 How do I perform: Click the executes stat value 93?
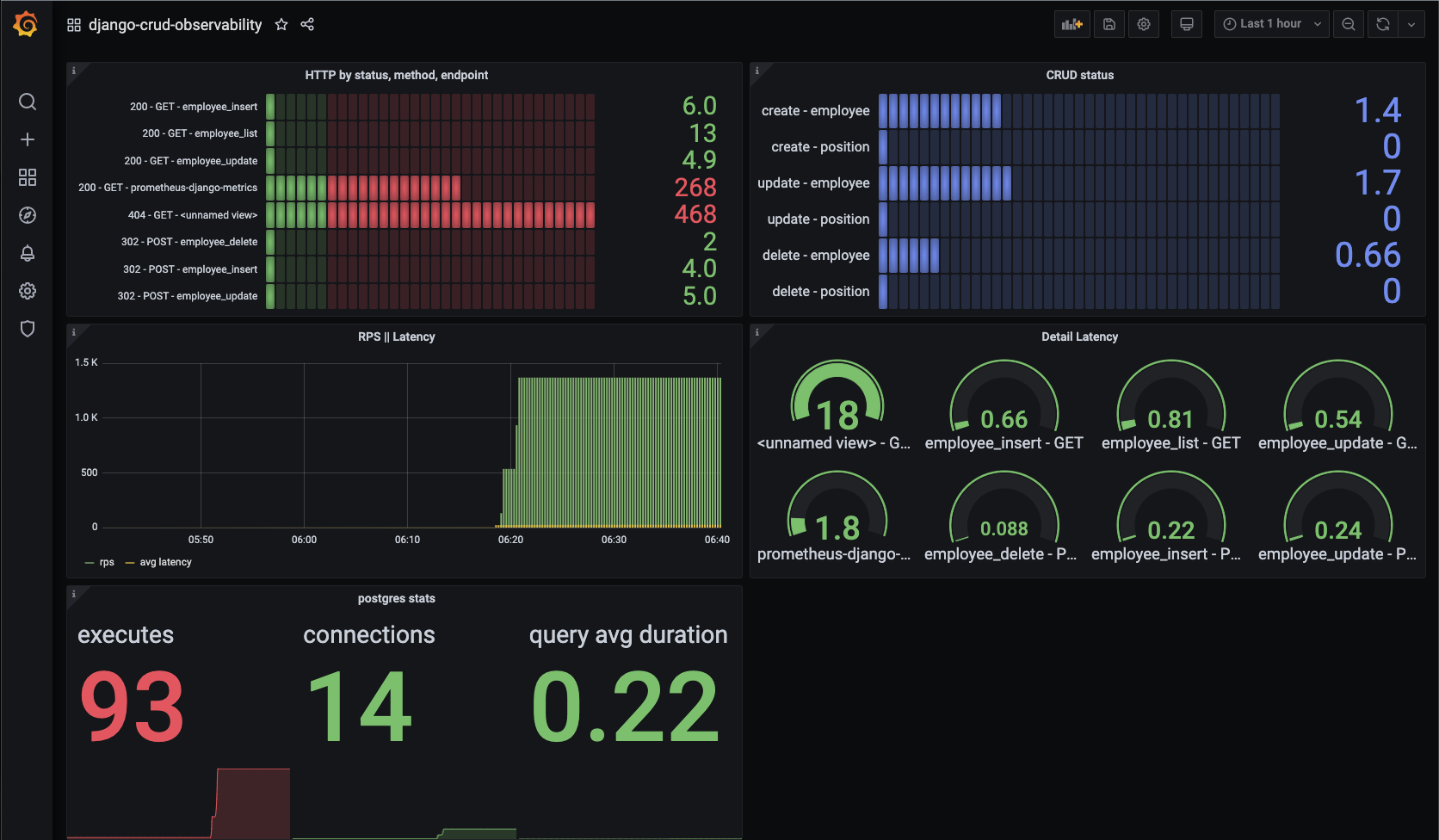(x=132, y=708)
